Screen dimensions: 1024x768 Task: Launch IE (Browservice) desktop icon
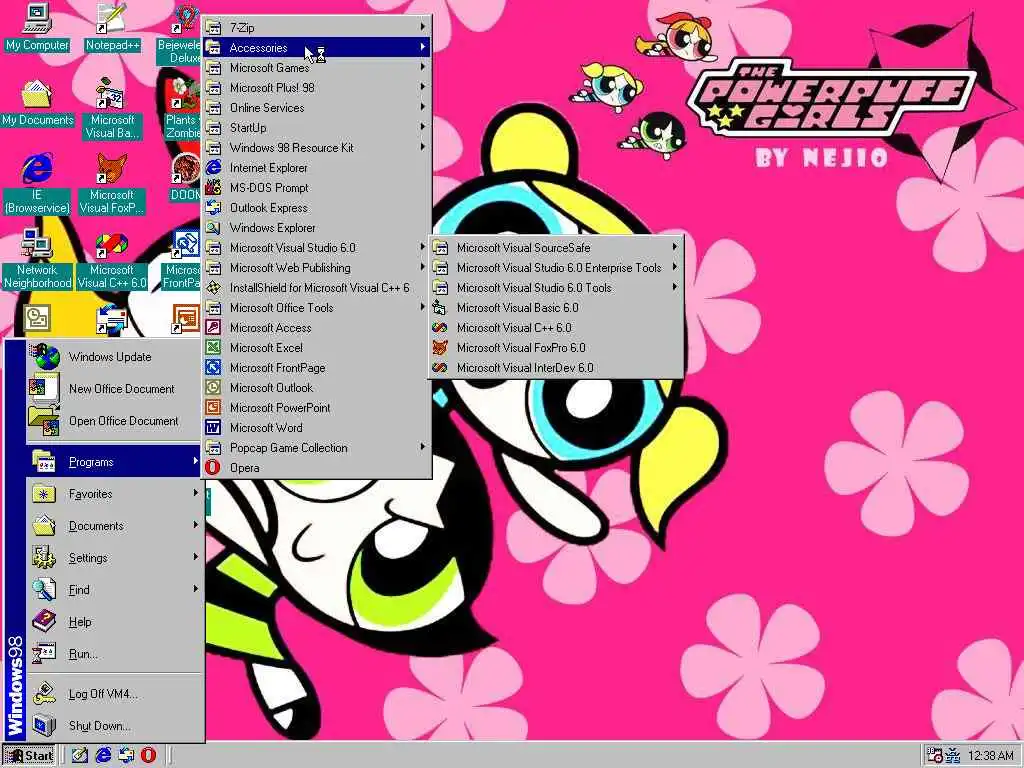[x=37, y=184]
